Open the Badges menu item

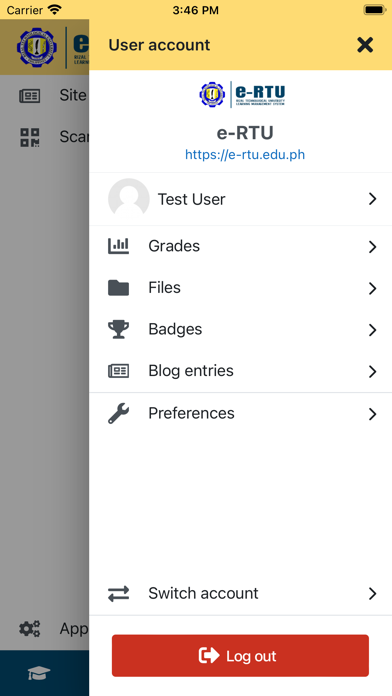click(x=241, y=329)
